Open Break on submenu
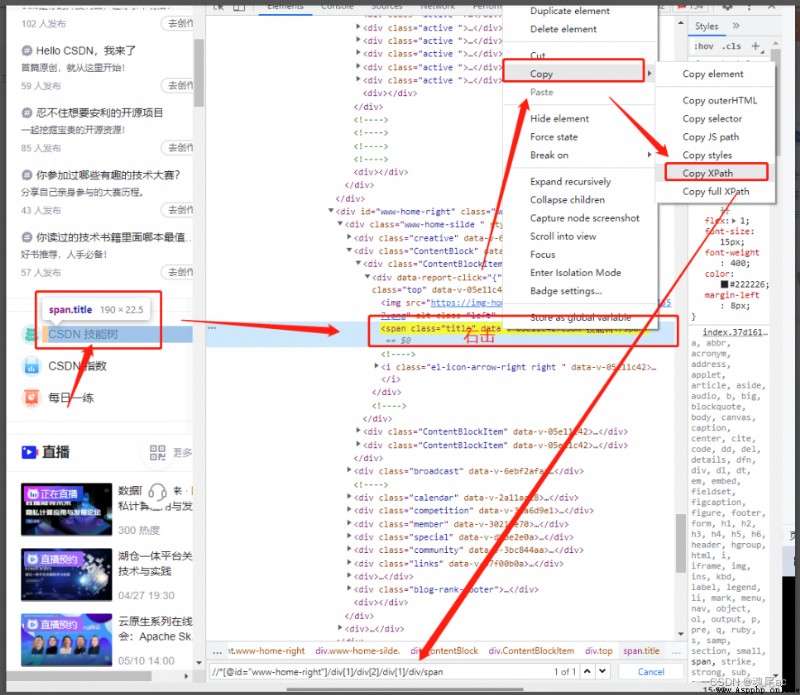 (x=580, y=155)
